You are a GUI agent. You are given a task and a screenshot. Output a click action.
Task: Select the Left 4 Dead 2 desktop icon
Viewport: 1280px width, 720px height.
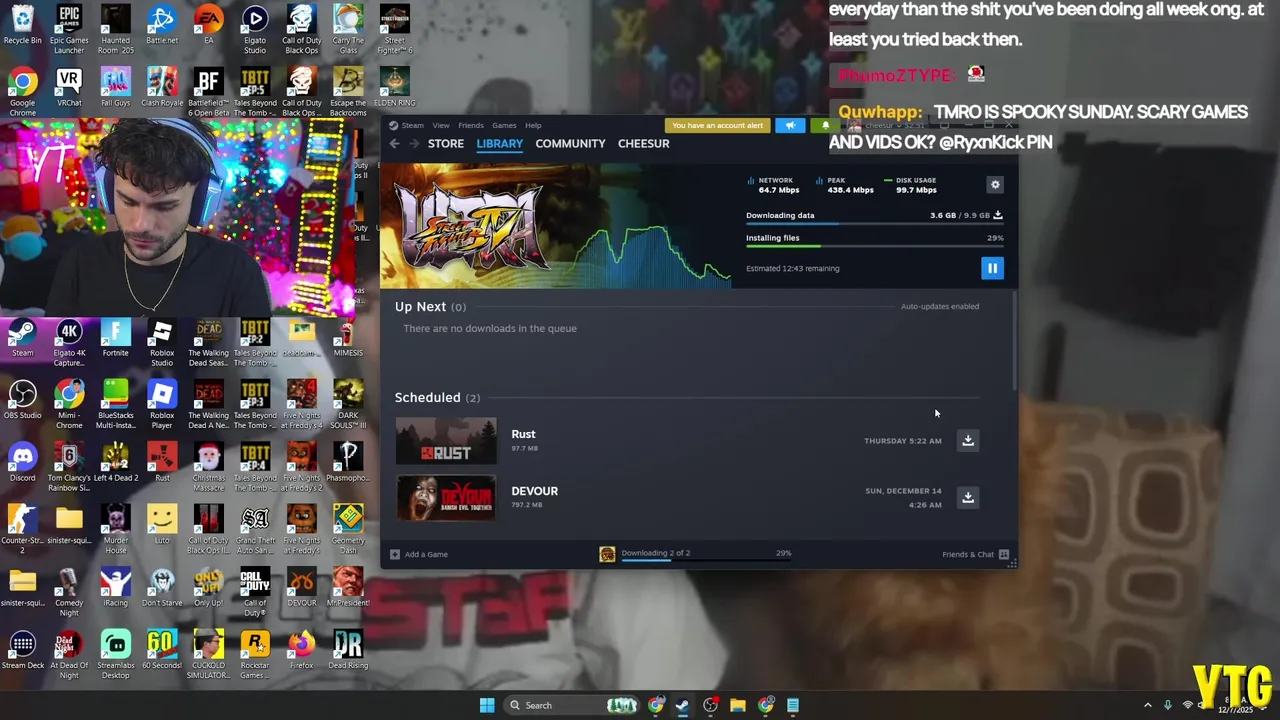[115, 464]
